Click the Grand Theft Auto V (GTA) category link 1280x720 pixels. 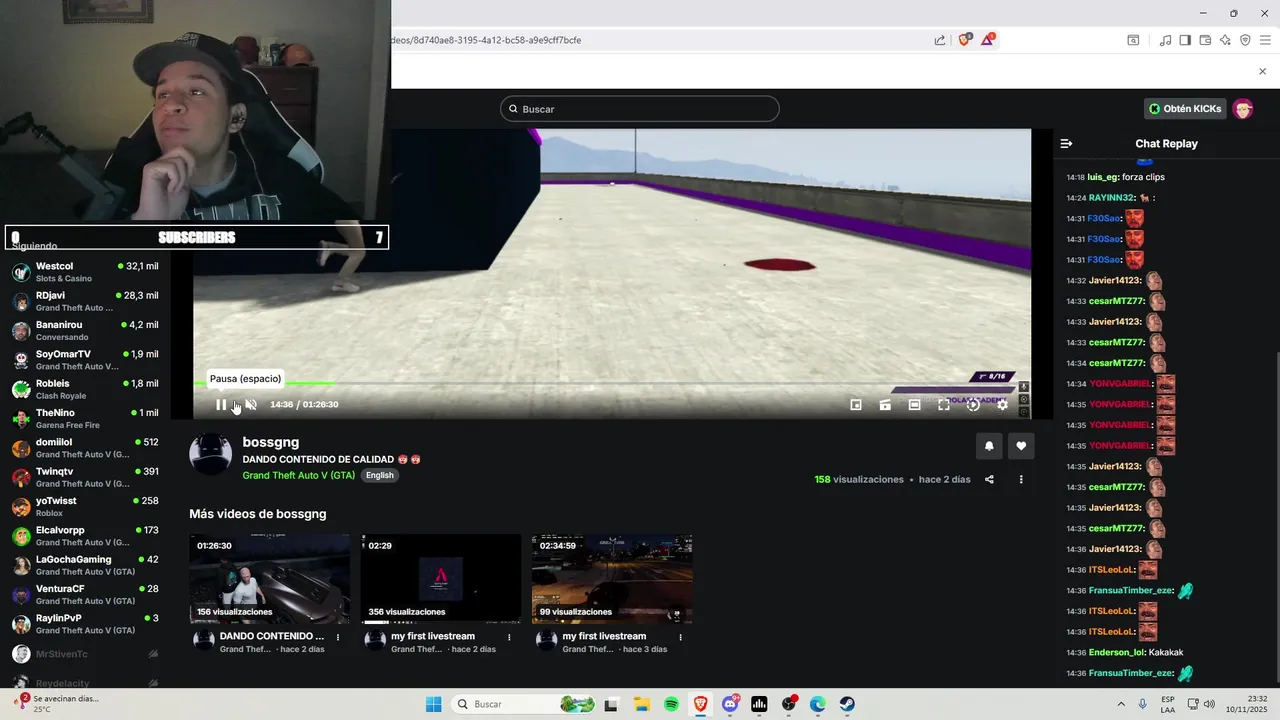[299, 475]
